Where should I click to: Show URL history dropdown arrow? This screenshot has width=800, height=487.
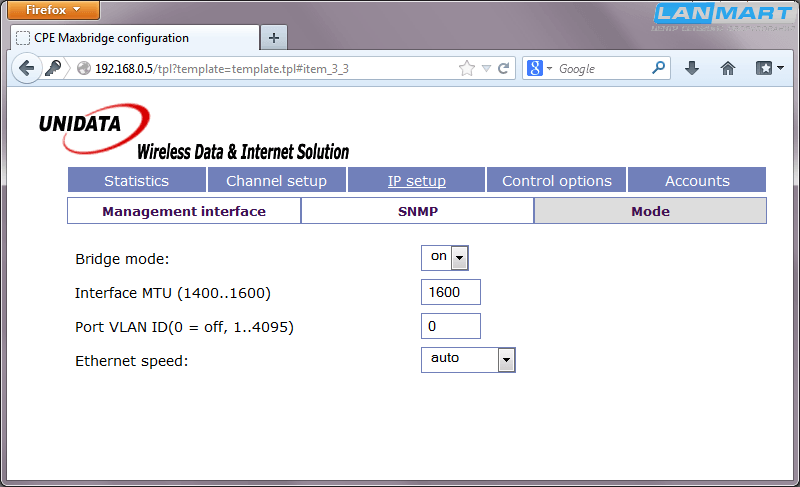(x=486, y=69)
